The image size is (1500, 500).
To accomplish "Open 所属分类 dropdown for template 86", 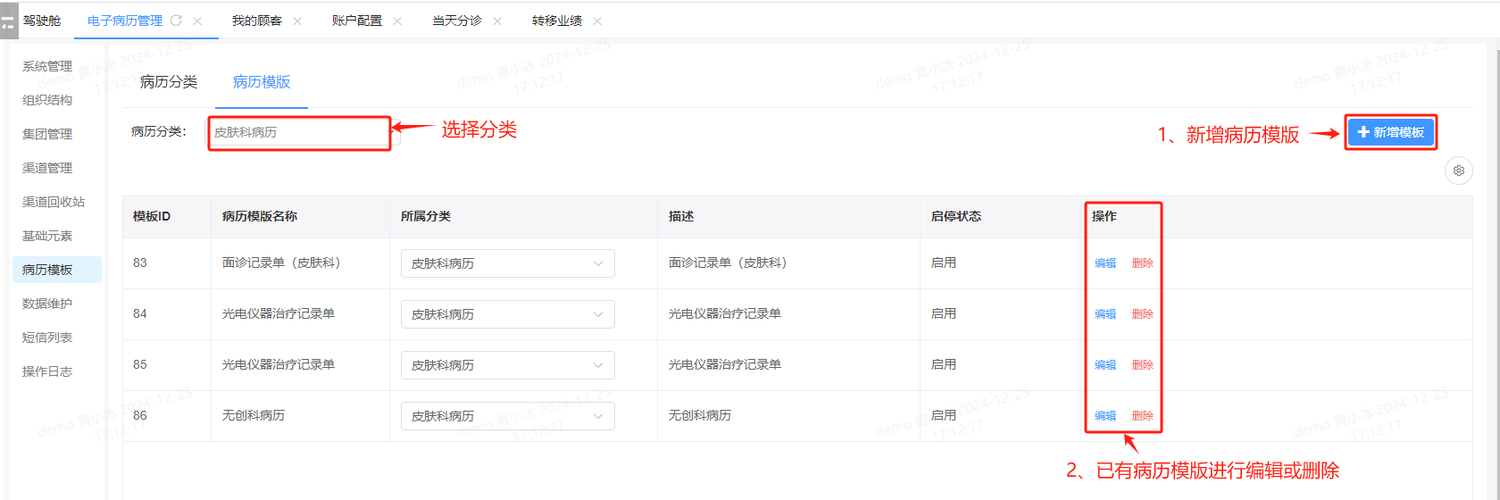I will pos(507,416).
